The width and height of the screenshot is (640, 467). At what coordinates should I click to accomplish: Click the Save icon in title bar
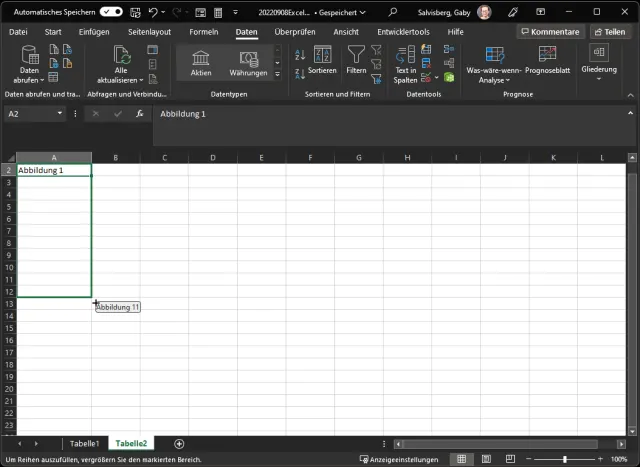133,11
